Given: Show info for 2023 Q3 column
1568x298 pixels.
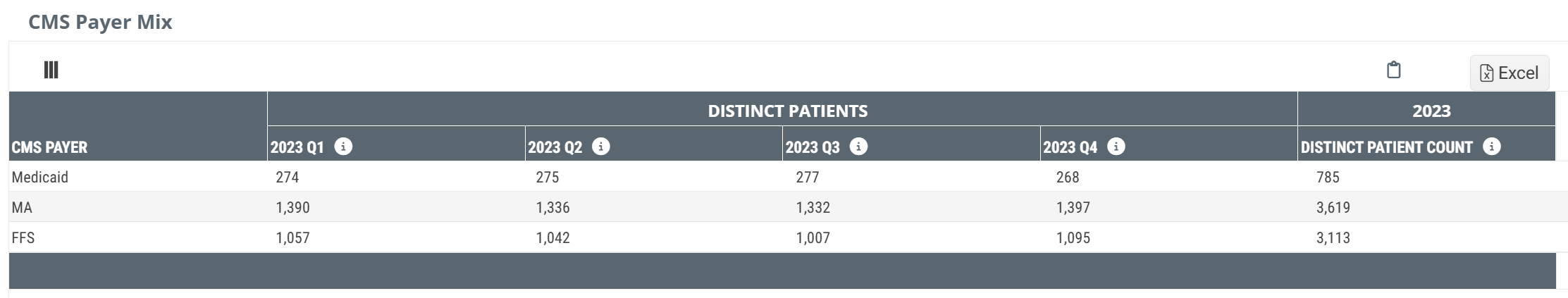Looking at the screenshot, I should (x=858, y=147).
